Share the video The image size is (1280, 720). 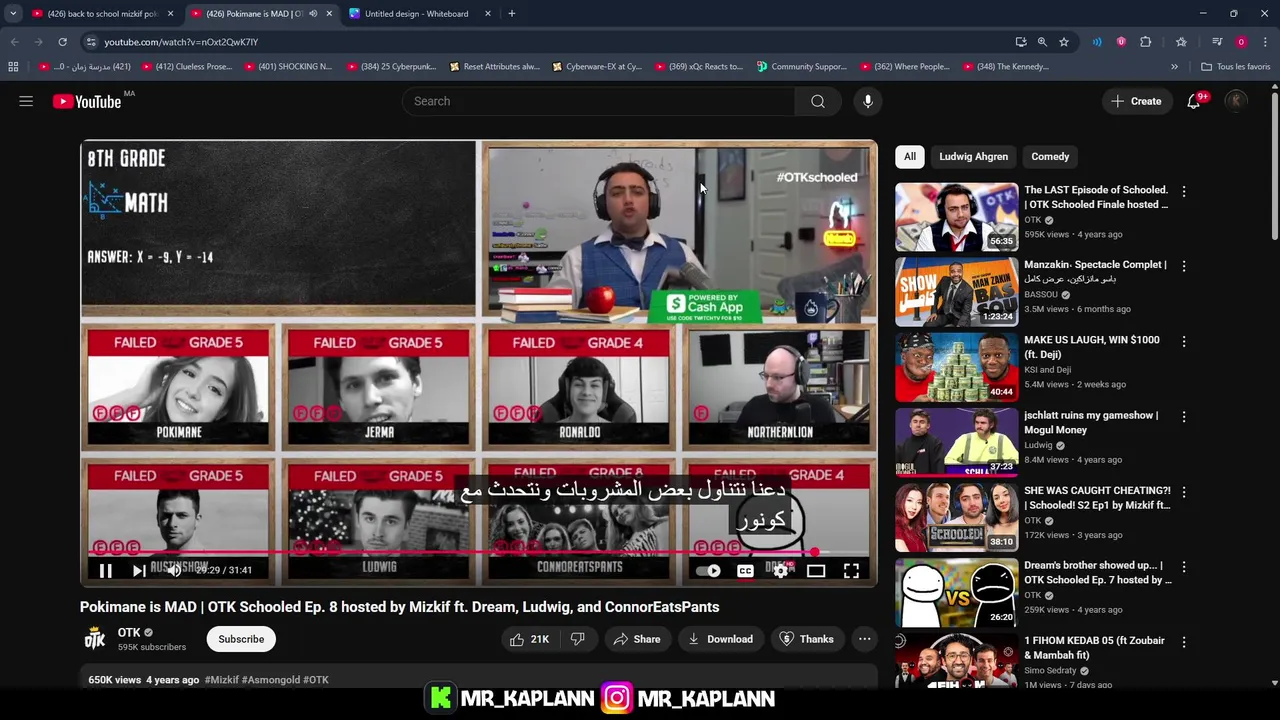click(x=637, y=639)
